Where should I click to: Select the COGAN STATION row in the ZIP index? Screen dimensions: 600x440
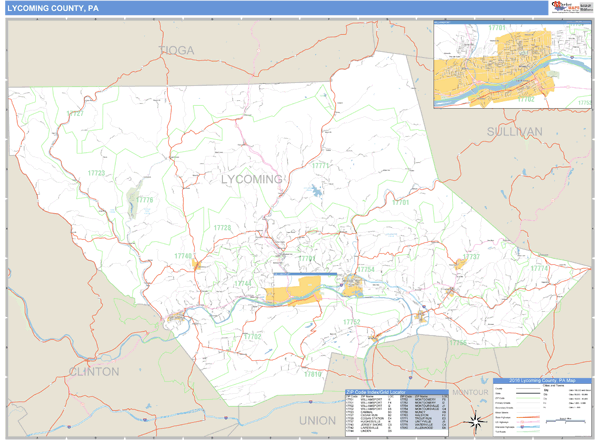[x=369, y=418]
